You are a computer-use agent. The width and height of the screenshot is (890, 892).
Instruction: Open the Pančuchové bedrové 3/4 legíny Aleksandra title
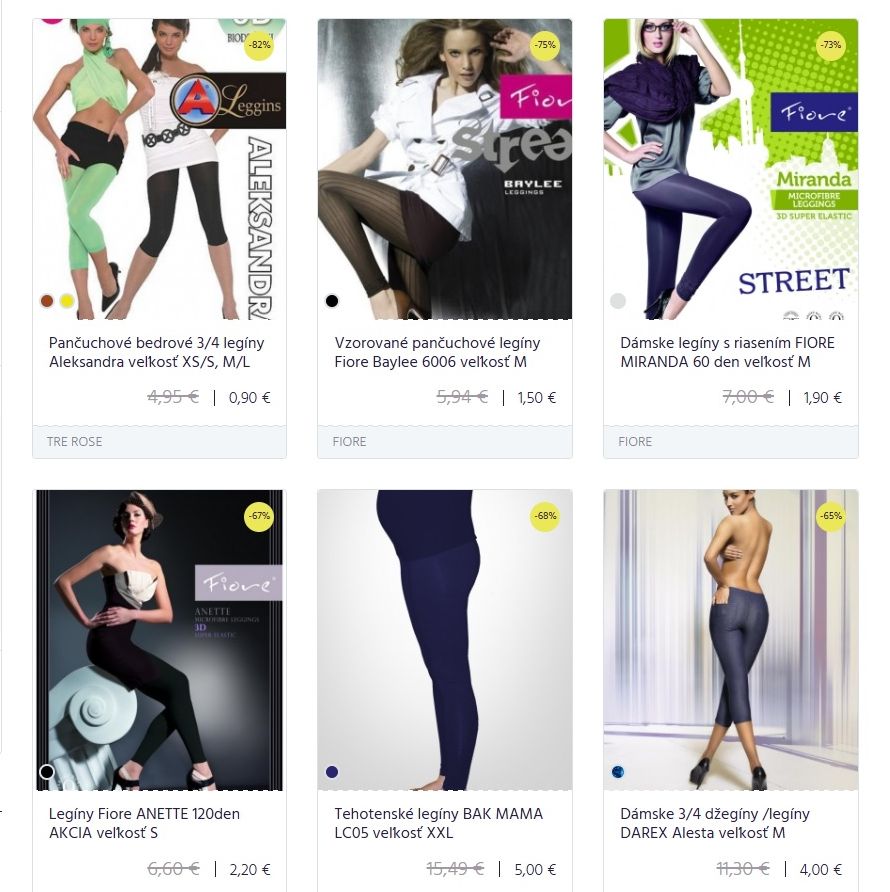[156, 352]
